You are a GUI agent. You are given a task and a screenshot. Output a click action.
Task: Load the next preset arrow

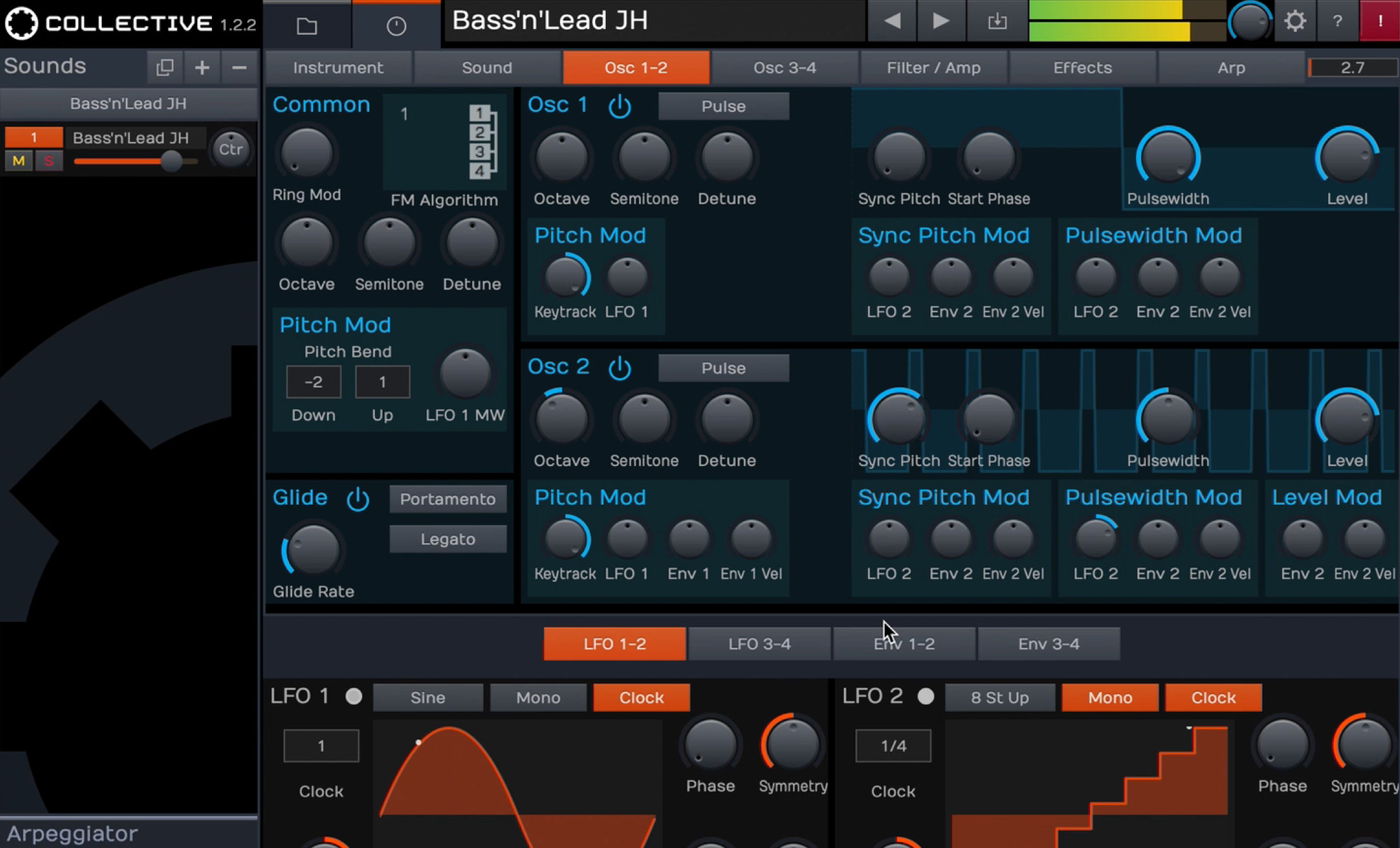click(941, 21)
